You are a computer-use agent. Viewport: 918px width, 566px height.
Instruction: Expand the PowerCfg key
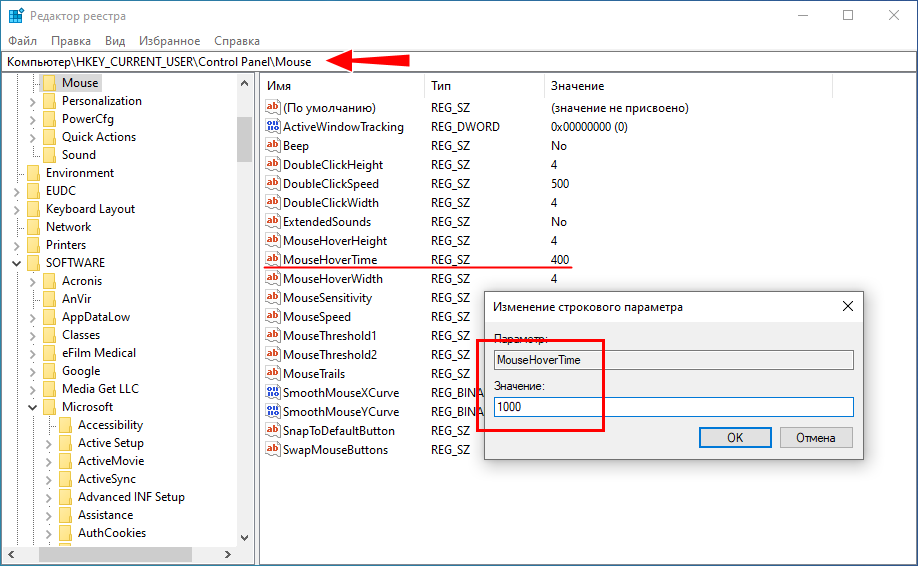33,119
